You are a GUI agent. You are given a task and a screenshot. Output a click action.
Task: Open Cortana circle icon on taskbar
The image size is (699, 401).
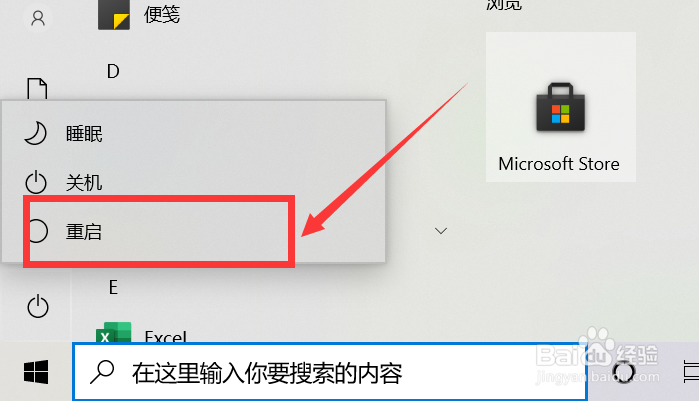[623, 372]
